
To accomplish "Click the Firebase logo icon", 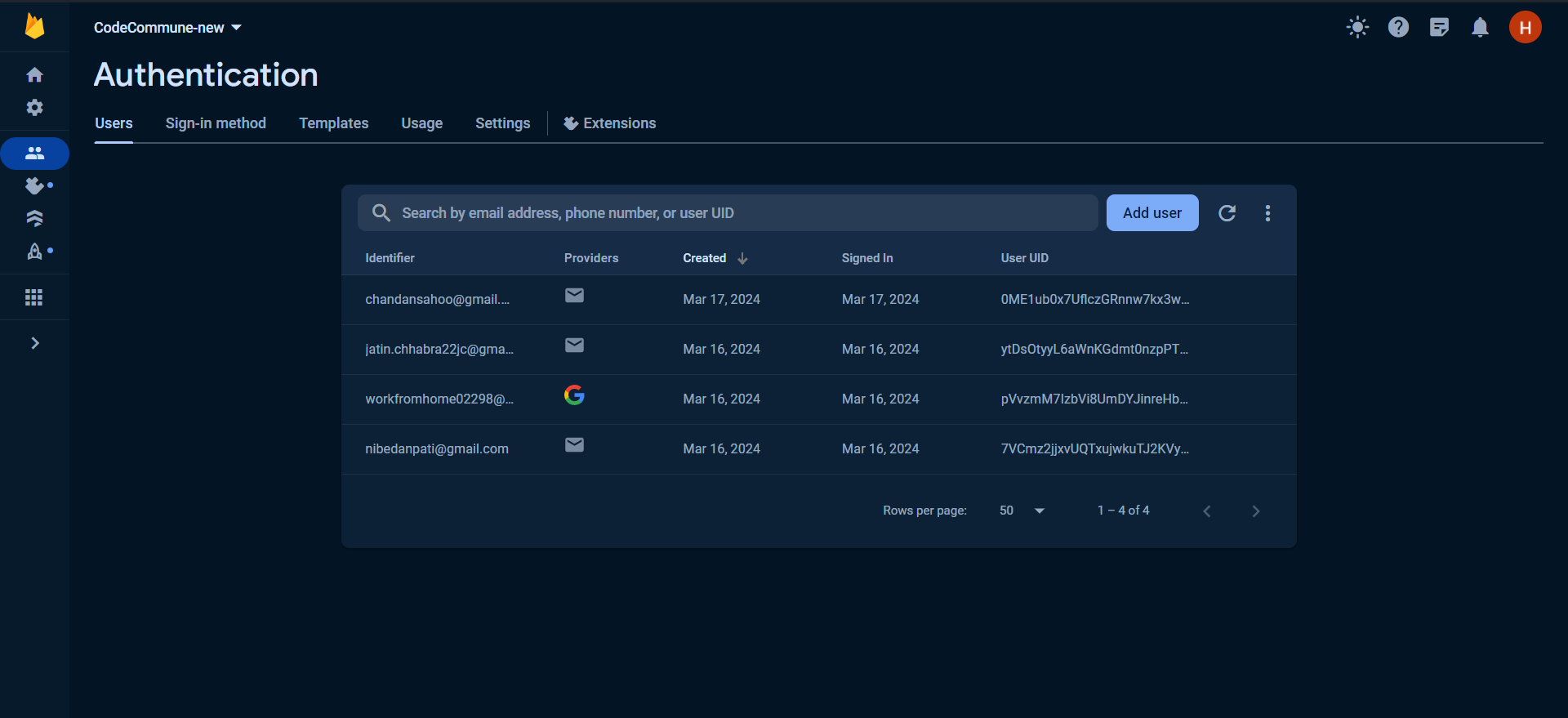I will (34, 26).
